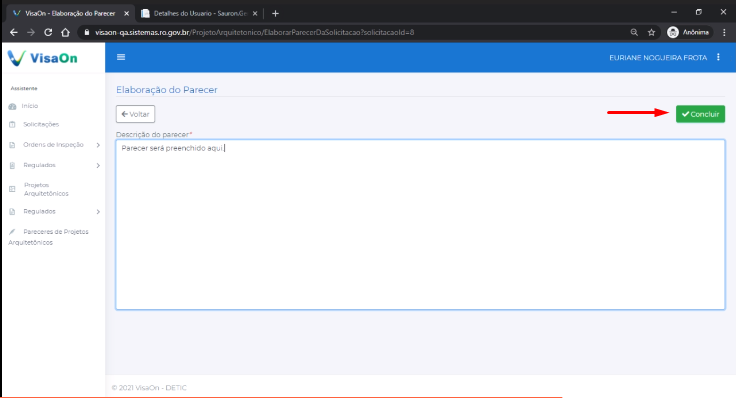Viewport: 736px width, 398px height.
Task: Click the Assistente label in sidebar
Action: (x=24, y=88)
